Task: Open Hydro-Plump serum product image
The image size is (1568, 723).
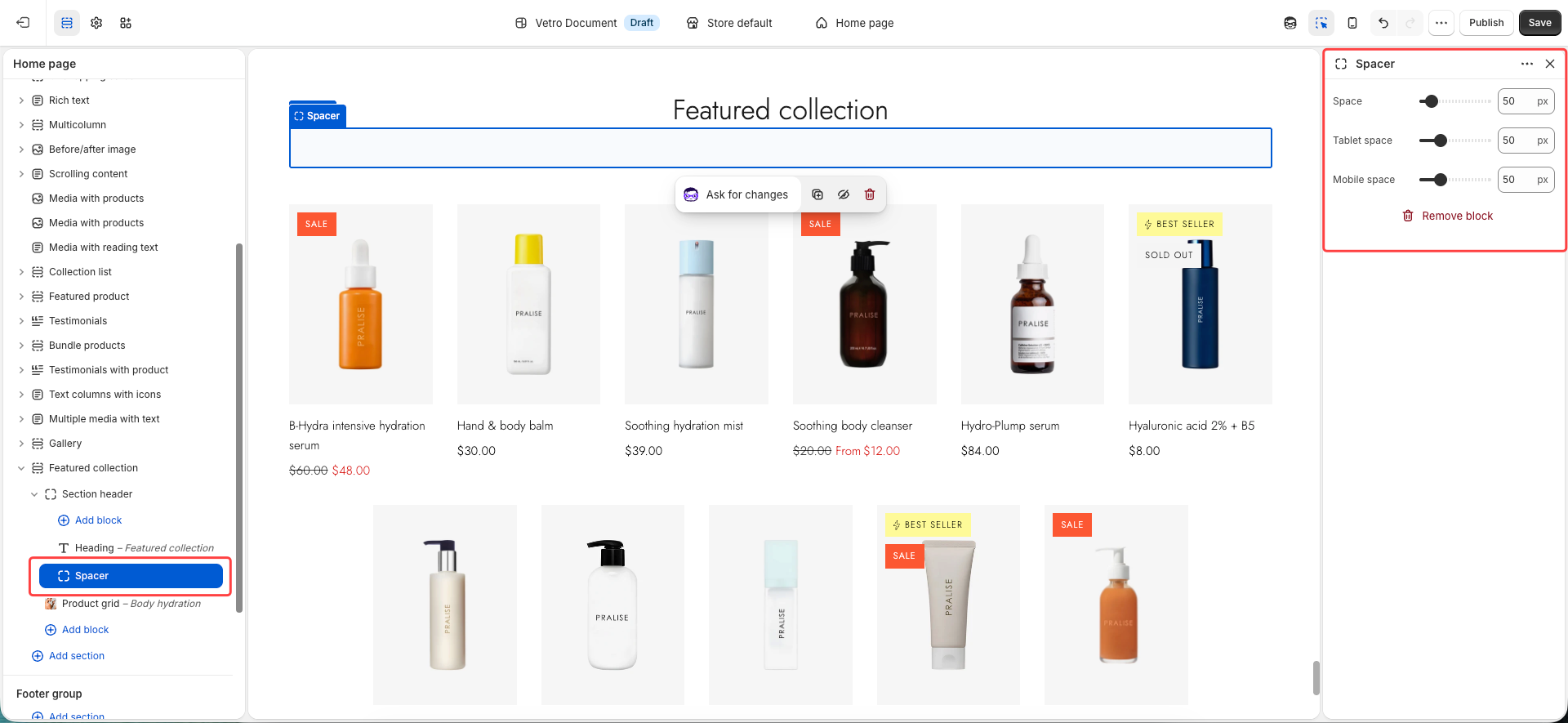Action: (1032, 304)
